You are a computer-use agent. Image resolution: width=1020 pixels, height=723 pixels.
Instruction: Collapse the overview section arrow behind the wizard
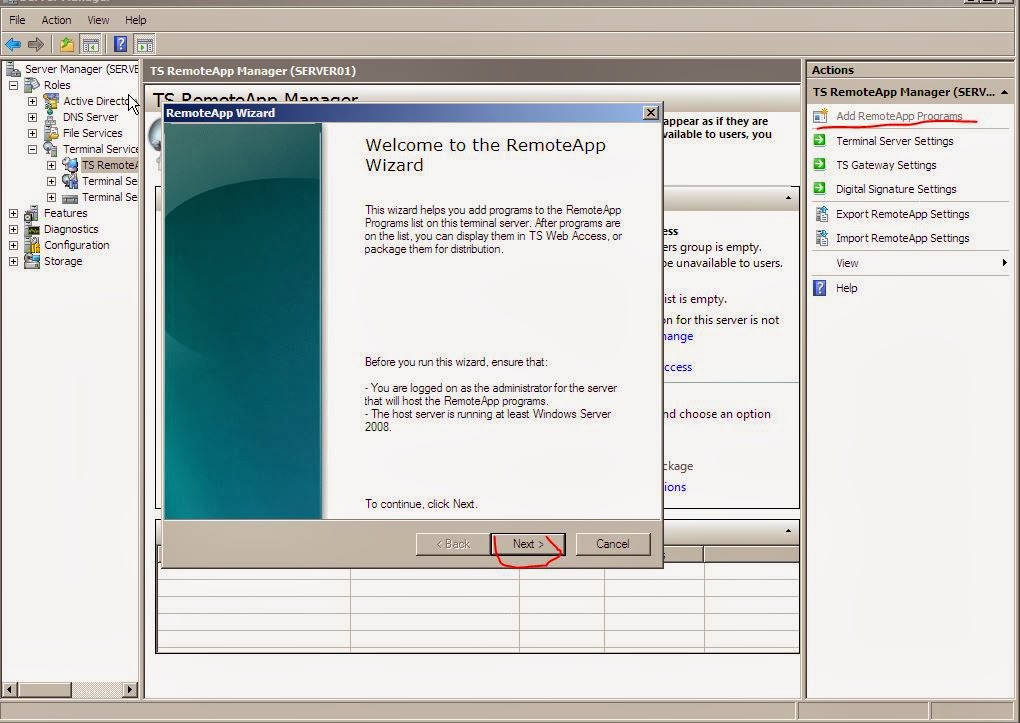pos(788,198)
